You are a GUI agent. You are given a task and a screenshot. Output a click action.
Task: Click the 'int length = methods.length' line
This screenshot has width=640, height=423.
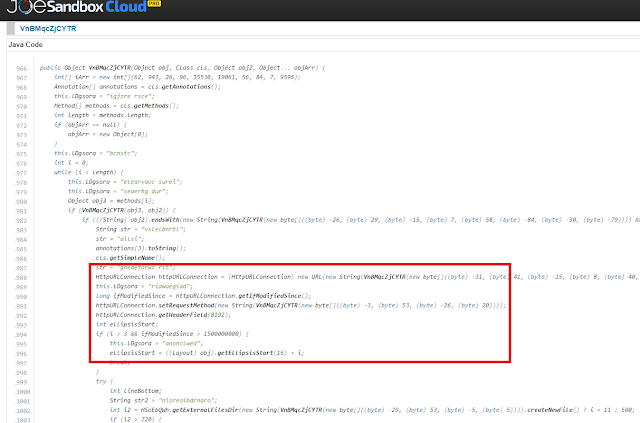102,115
